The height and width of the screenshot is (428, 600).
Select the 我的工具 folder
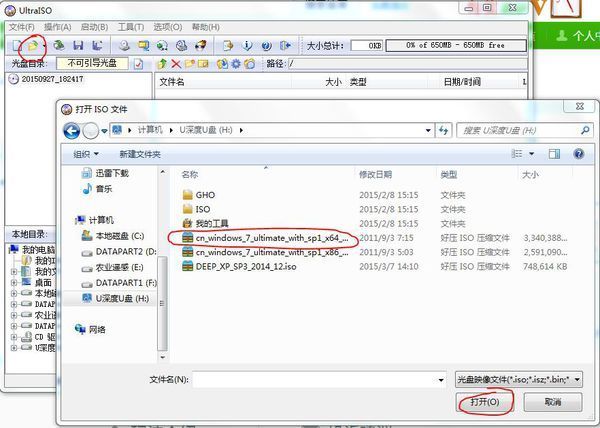(205, 223)
